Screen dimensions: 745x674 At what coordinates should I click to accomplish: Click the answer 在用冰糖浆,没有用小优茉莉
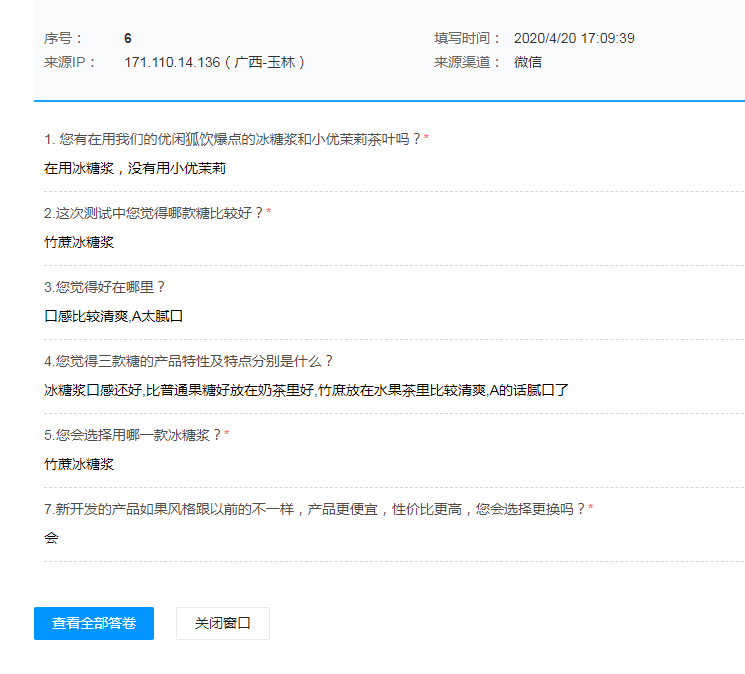pos(135,168)
